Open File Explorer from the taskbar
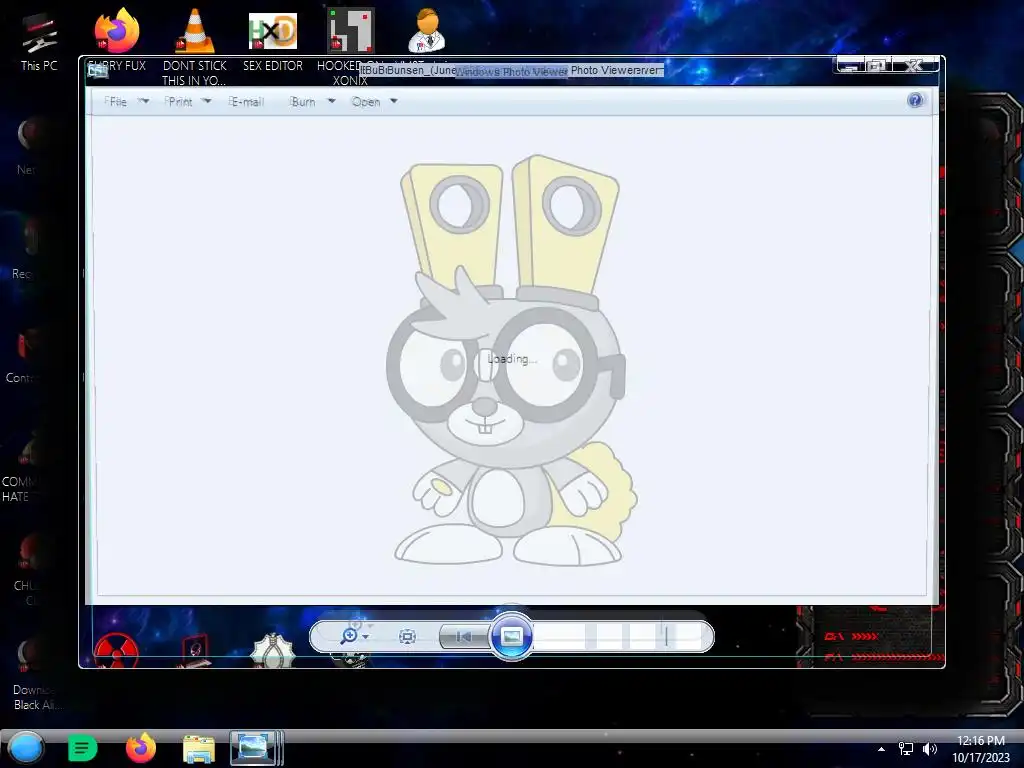Screen dimensions: 1024x768 pos(199,749)
